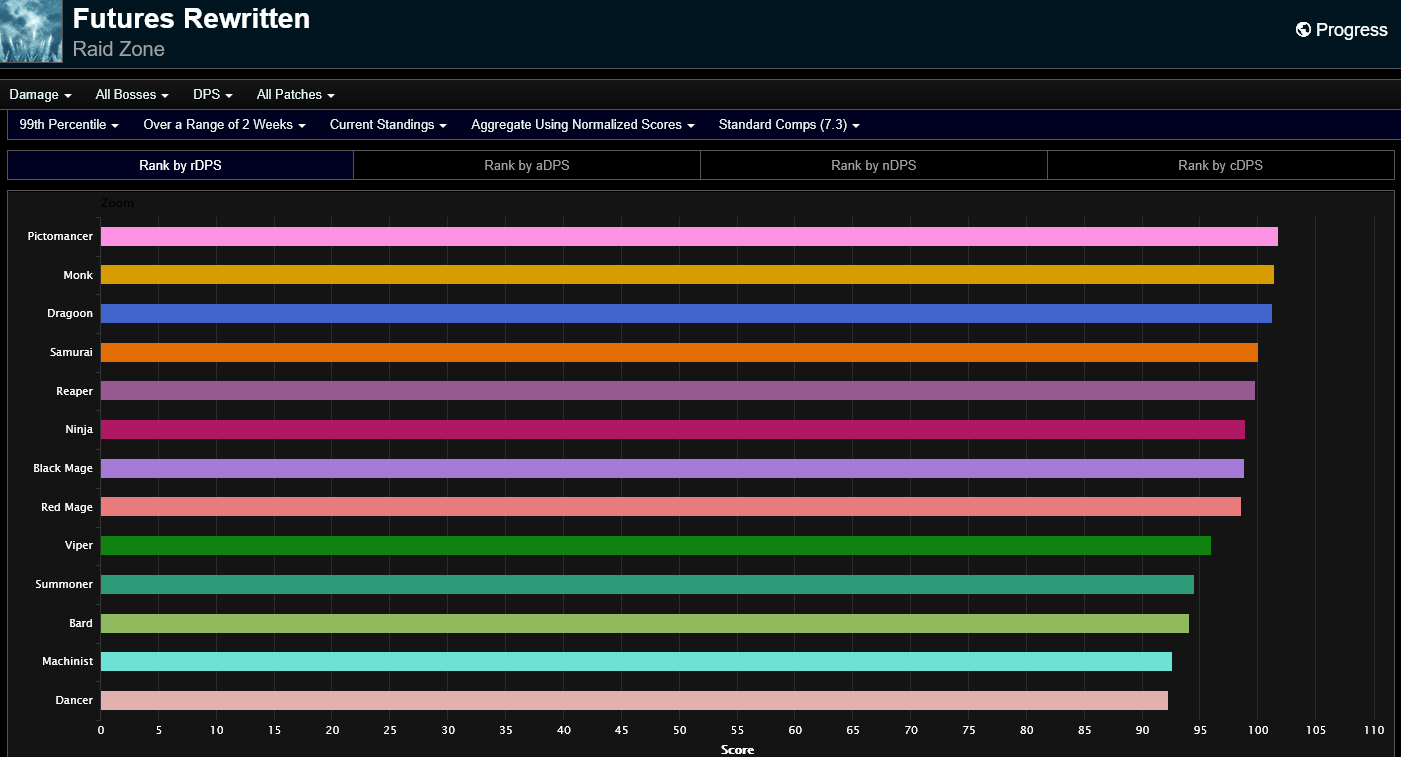Open Over a Range of 2 Weeks dropdown
This screenshot has width=1401, height=757.
(x=224, y=125)
